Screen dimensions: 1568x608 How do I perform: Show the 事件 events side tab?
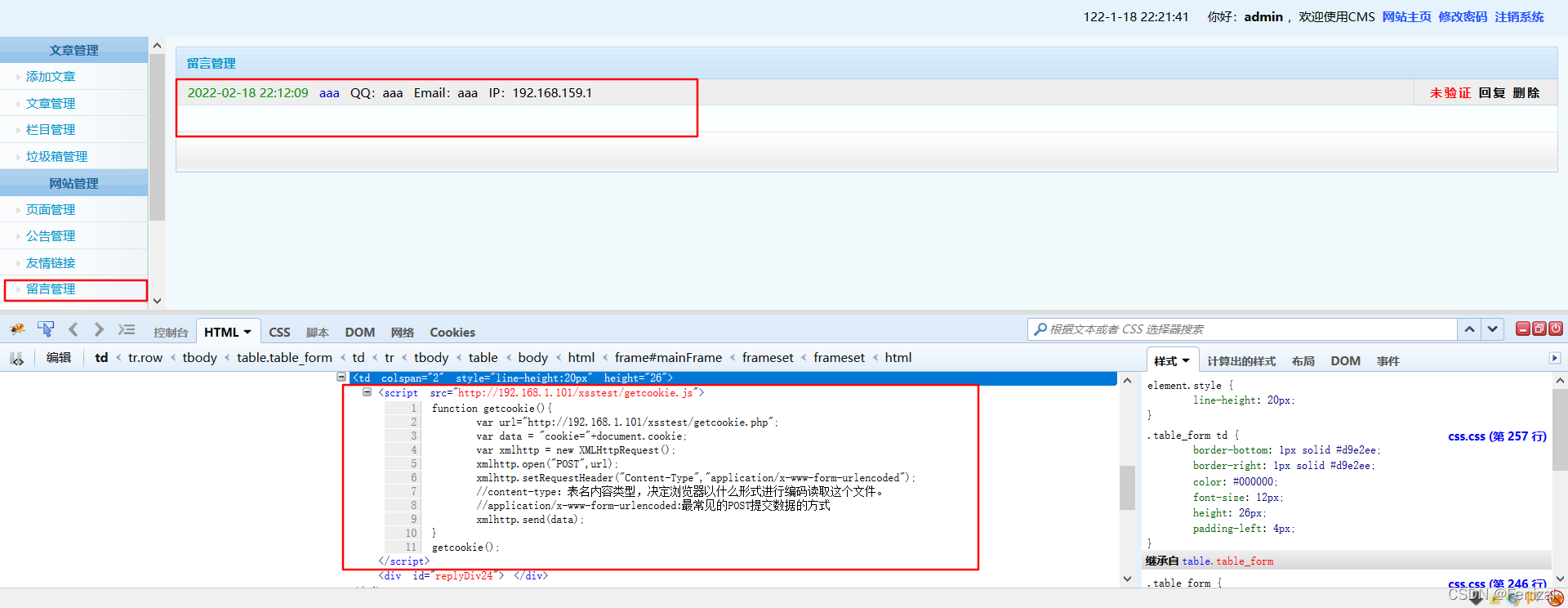click(x=1388, y=361)
